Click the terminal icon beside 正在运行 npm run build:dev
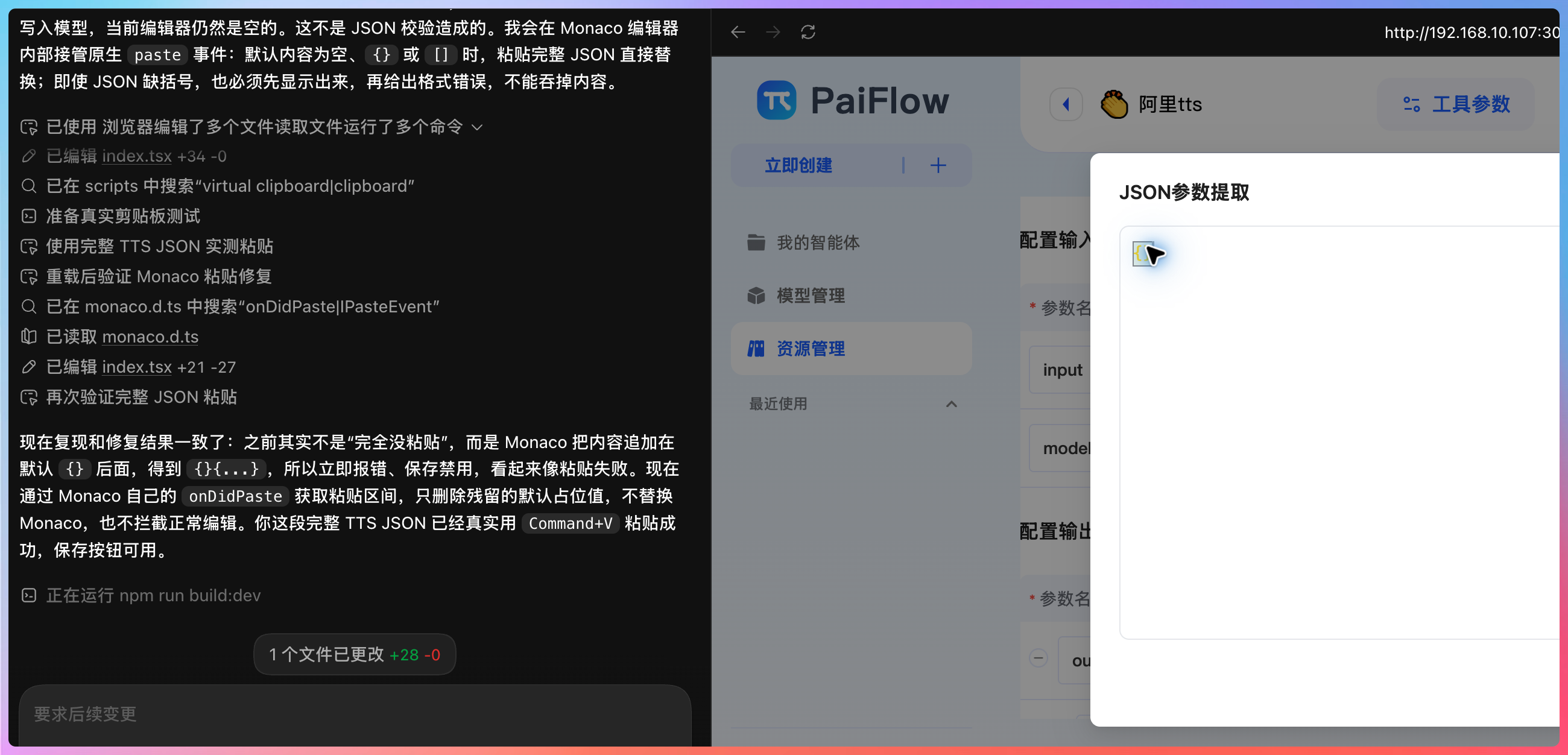The image size is (1568, 755). [28, 595]
